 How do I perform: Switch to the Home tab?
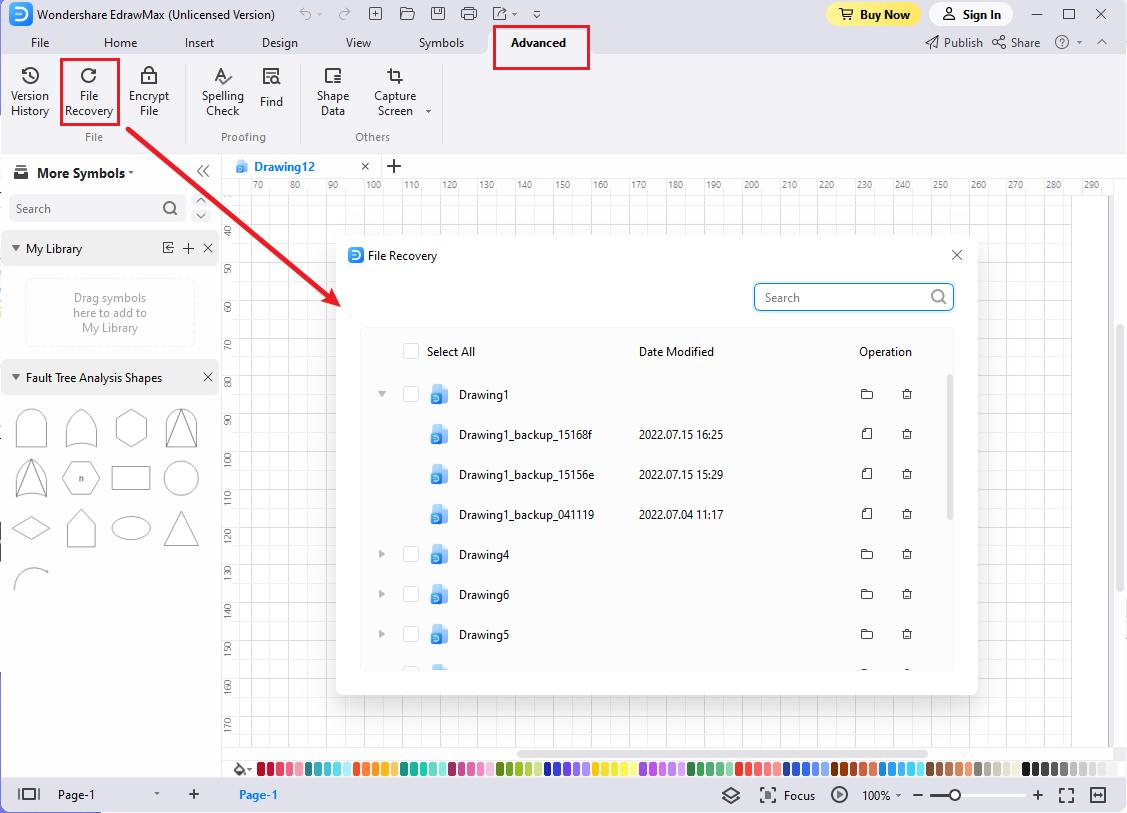[x=121, y=42]
